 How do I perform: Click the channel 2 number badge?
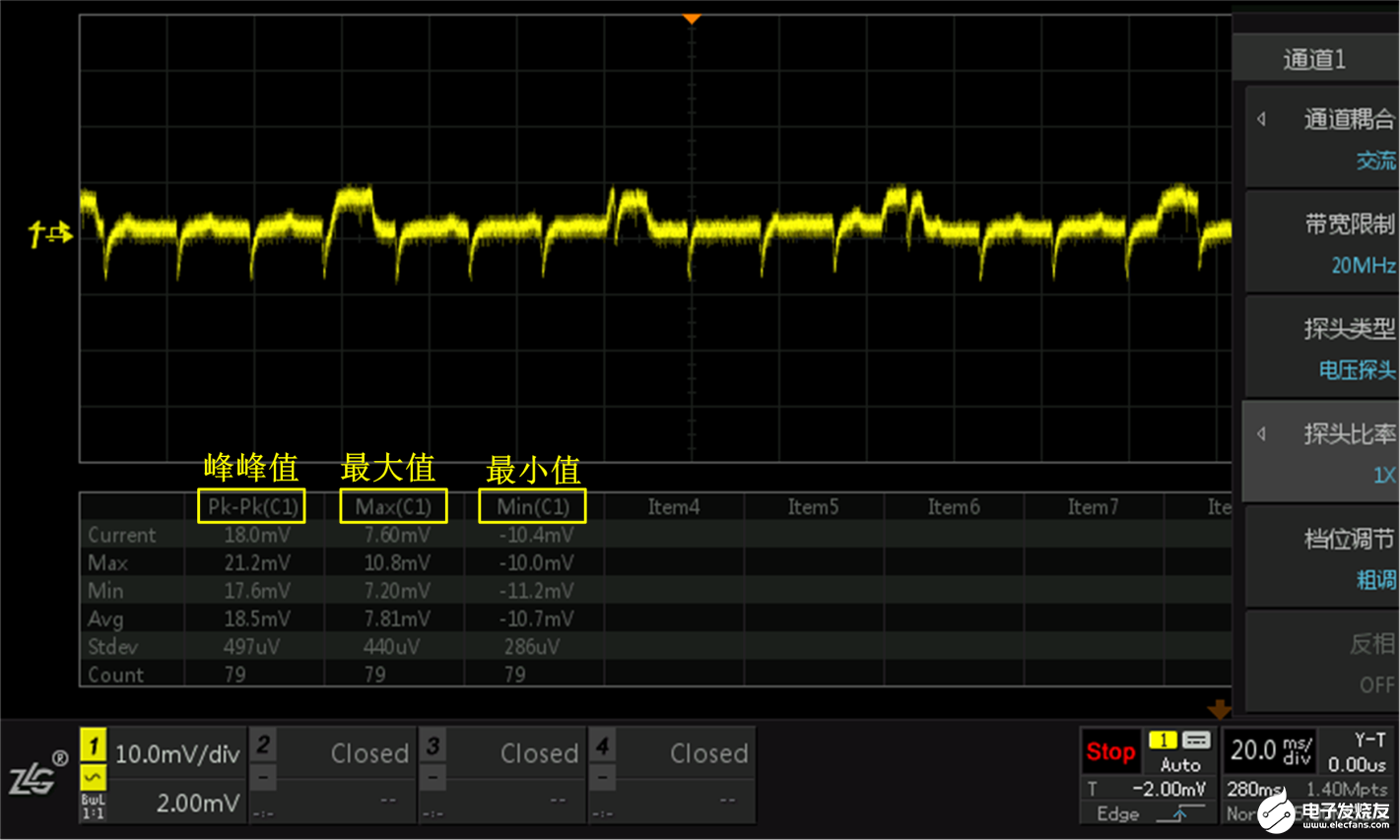tap(262, 744)
